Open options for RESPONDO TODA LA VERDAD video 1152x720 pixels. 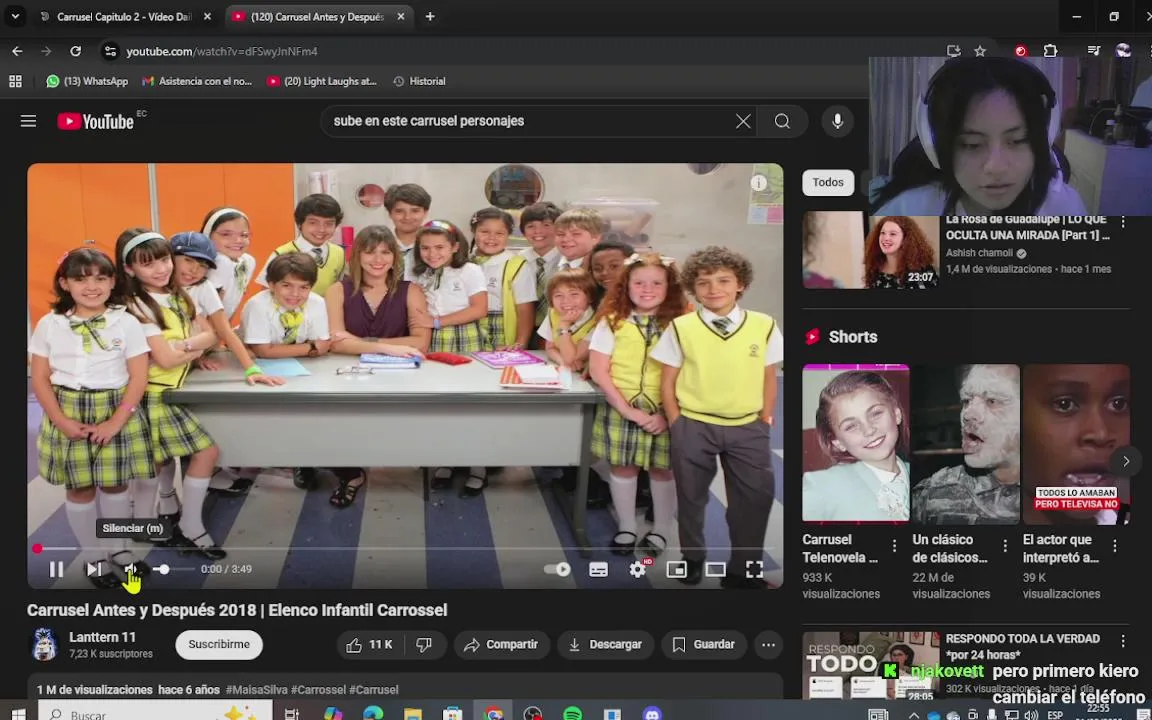pos(1123,641)
